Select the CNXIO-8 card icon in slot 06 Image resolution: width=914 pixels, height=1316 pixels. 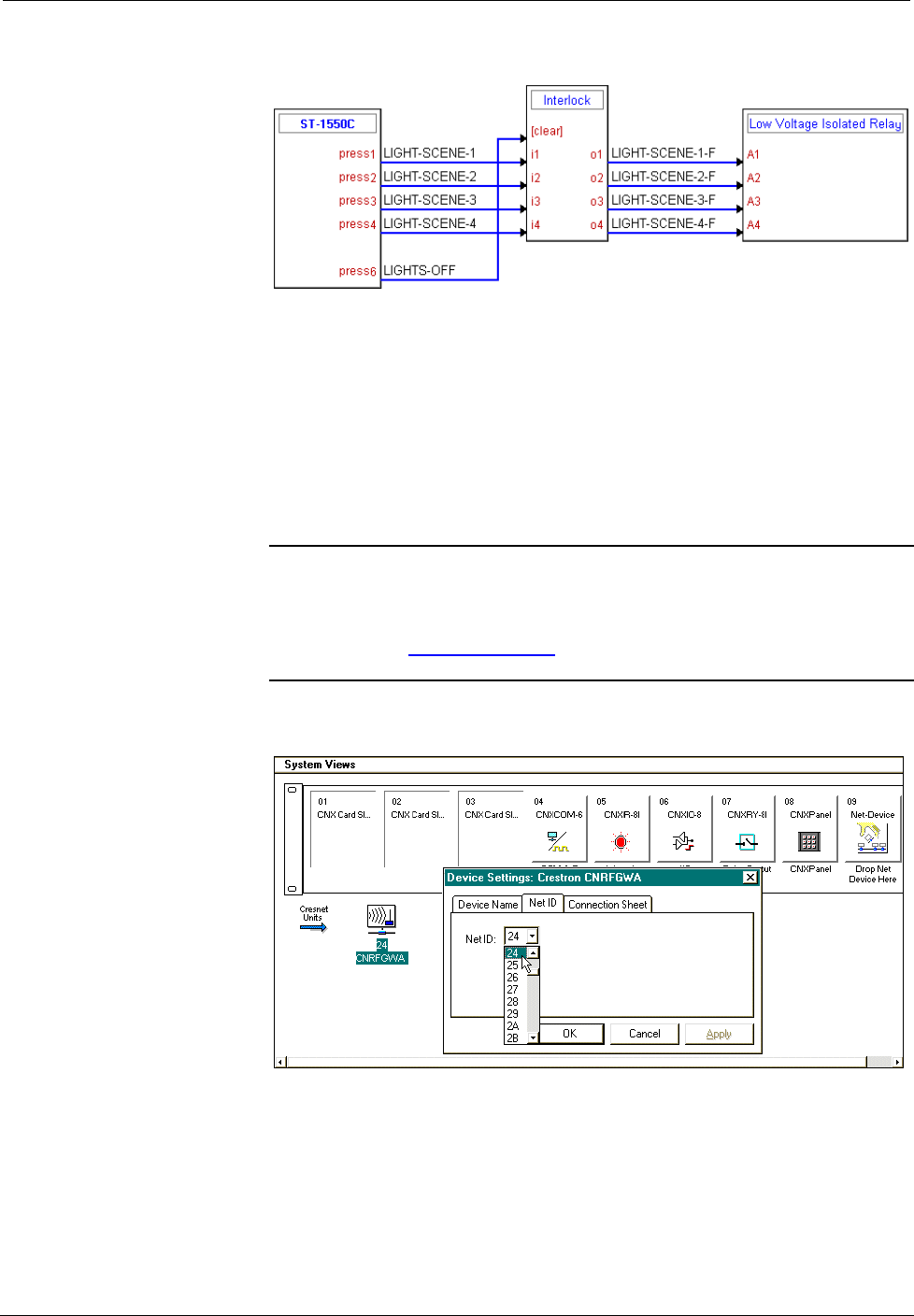[x=683, y=842]
